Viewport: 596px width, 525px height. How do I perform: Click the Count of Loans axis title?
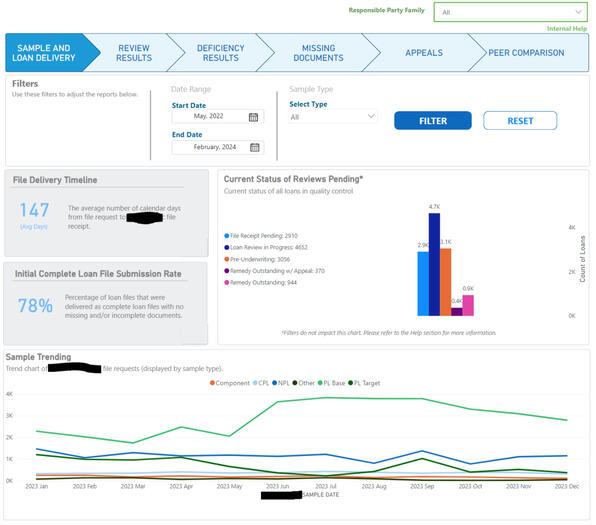(582, 259)
